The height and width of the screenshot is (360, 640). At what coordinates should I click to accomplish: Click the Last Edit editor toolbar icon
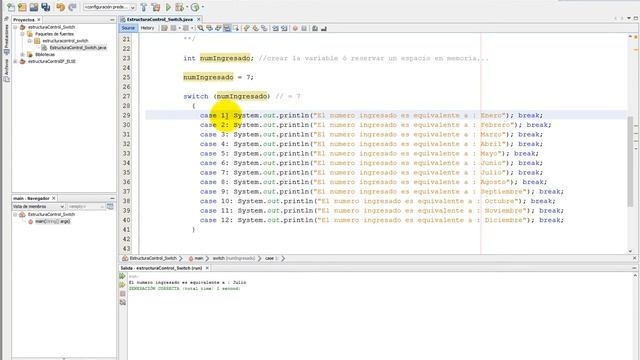coord(164,28)
